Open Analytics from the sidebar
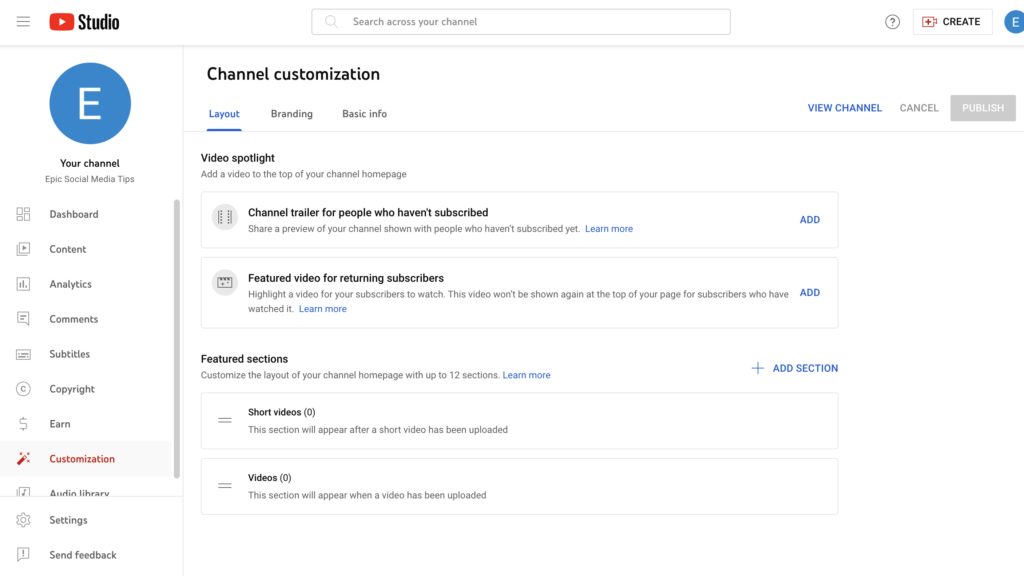This screenshot has width=1024, height=576. pyautogui.click(x=70, y=284)
